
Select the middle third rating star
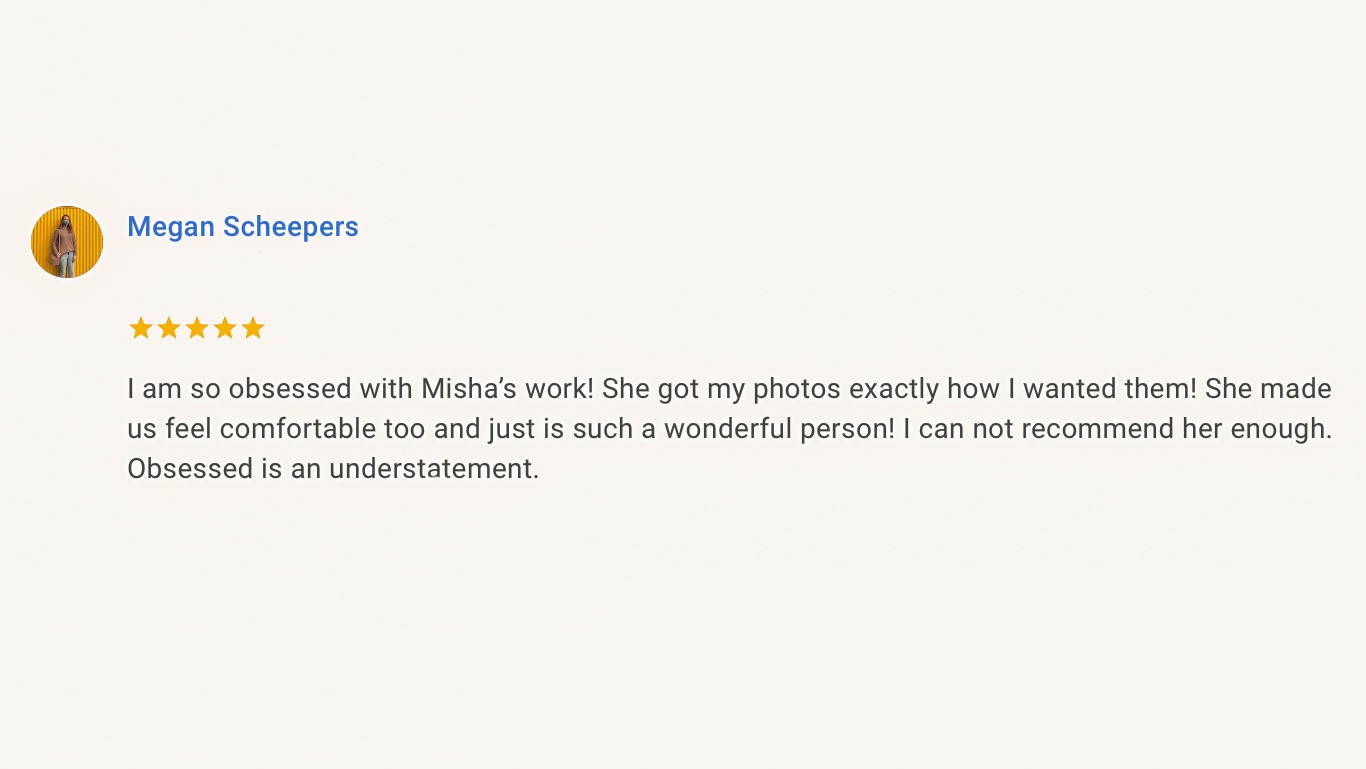point(197,328)
